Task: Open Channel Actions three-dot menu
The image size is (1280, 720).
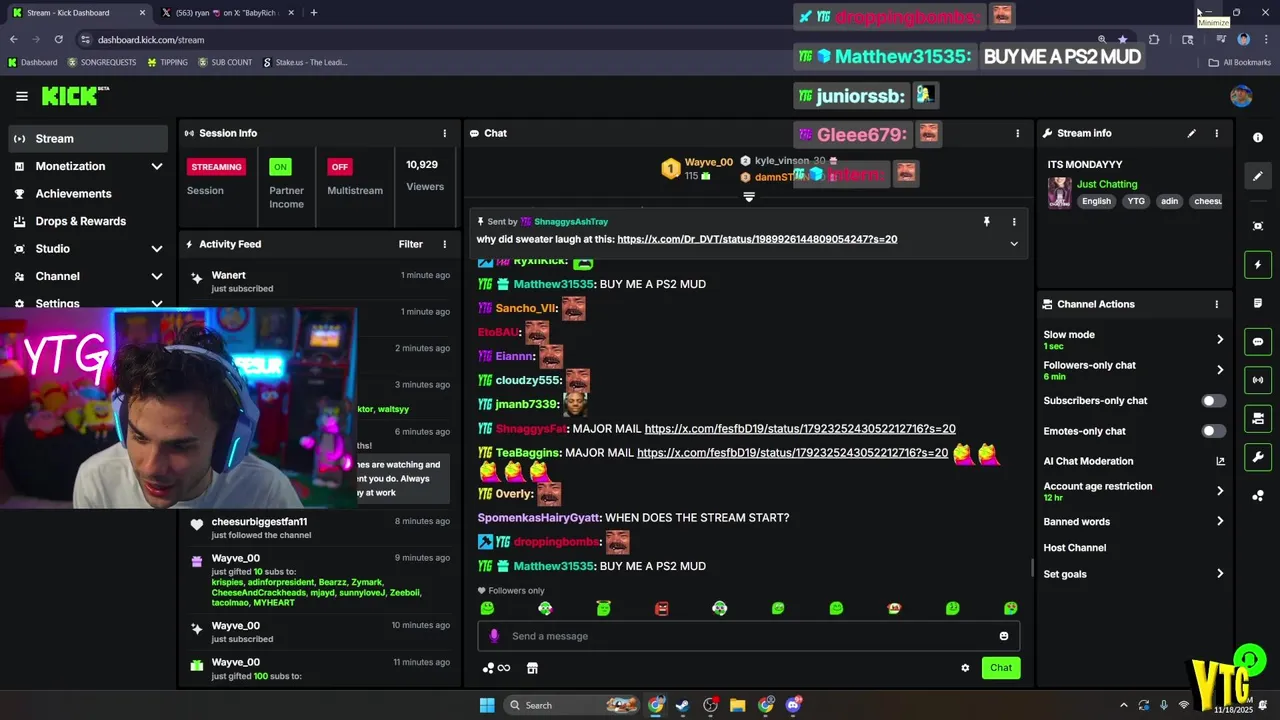Action: point(1217,304)
